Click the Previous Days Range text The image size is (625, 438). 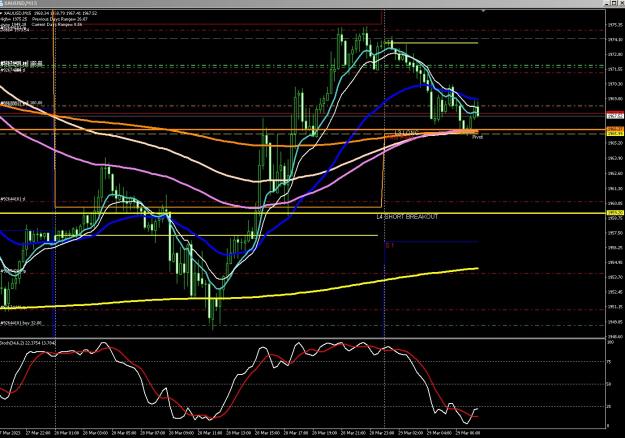[60, 19]
